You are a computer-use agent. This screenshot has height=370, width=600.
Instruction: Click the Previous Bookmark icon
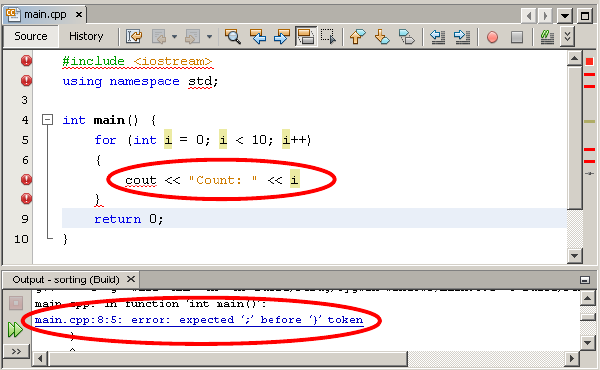click(x=357, y=37)
